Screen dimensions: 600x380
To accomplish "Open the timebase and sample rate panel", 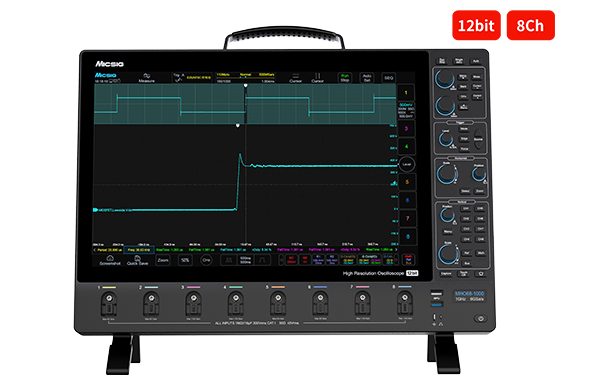I will tap(245, 78).
